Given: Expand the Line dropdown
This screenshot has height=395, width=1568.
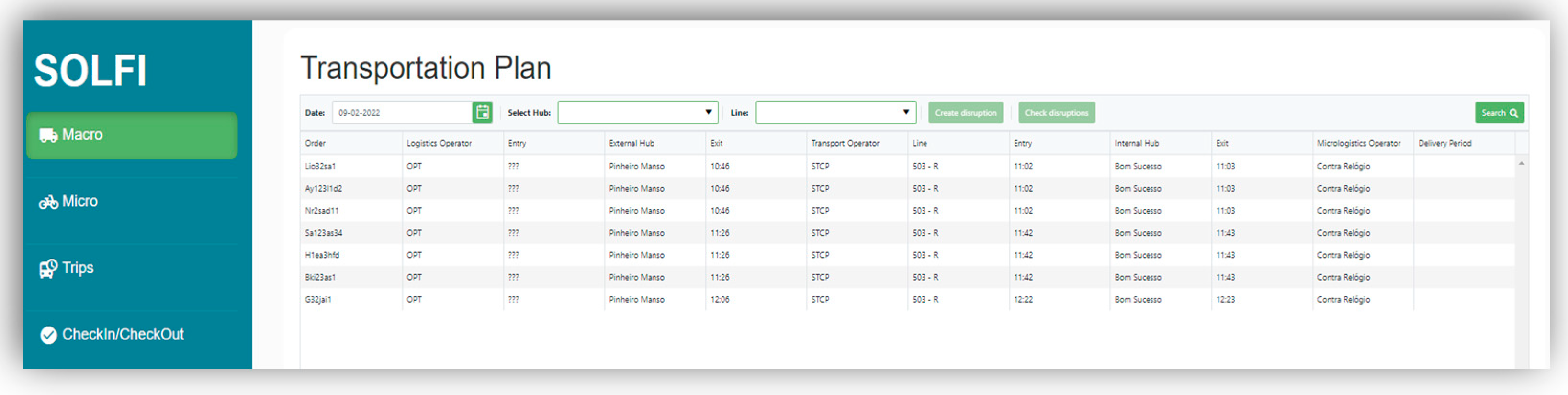Looking at the screenshot, I should tap(835, 113).
